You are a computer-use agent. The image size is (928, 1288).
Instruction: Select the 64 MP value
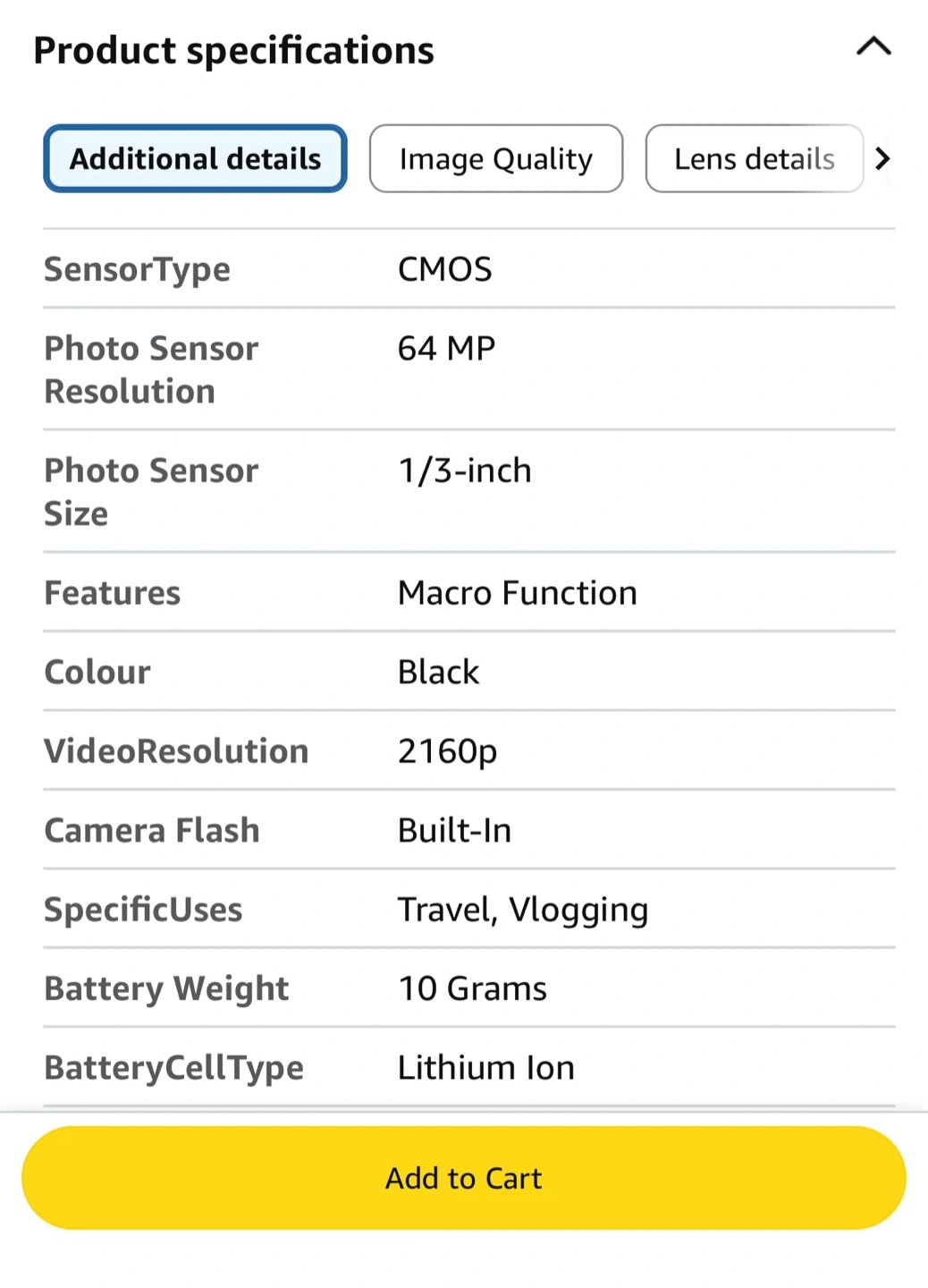coord(446,348)
